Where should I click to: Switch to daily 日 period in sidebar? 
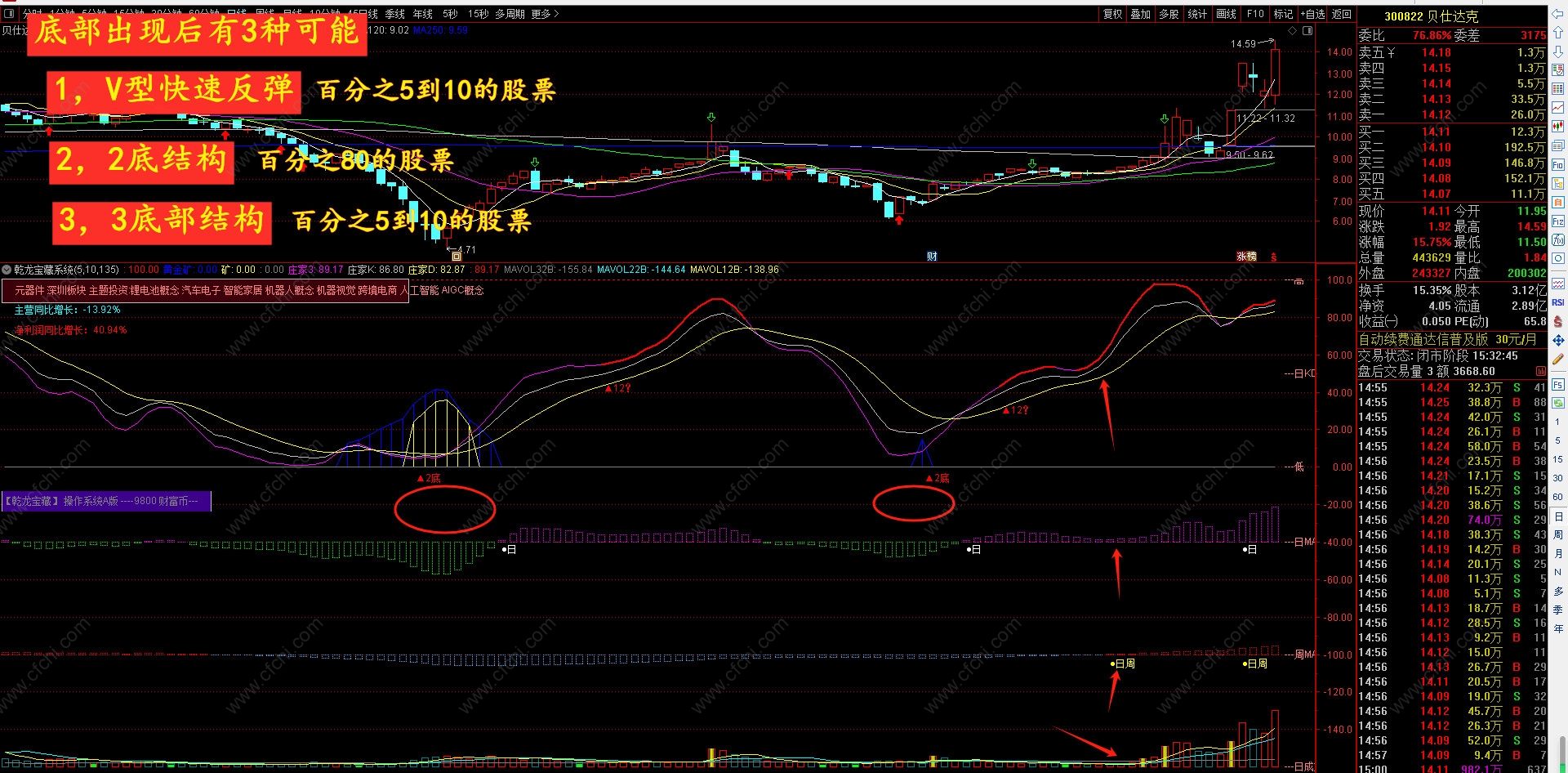pos(1558,516)
